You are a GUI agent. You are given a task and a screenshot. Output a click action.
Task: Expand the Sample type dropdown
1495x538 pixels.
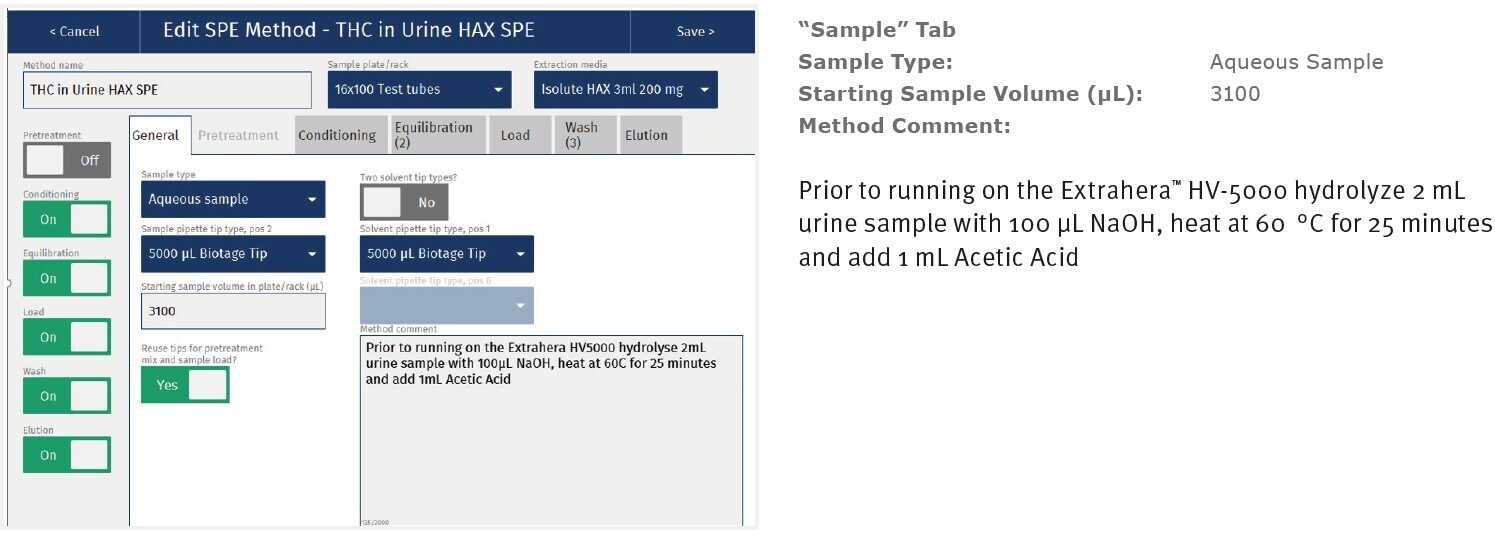[x=233, y=199]
